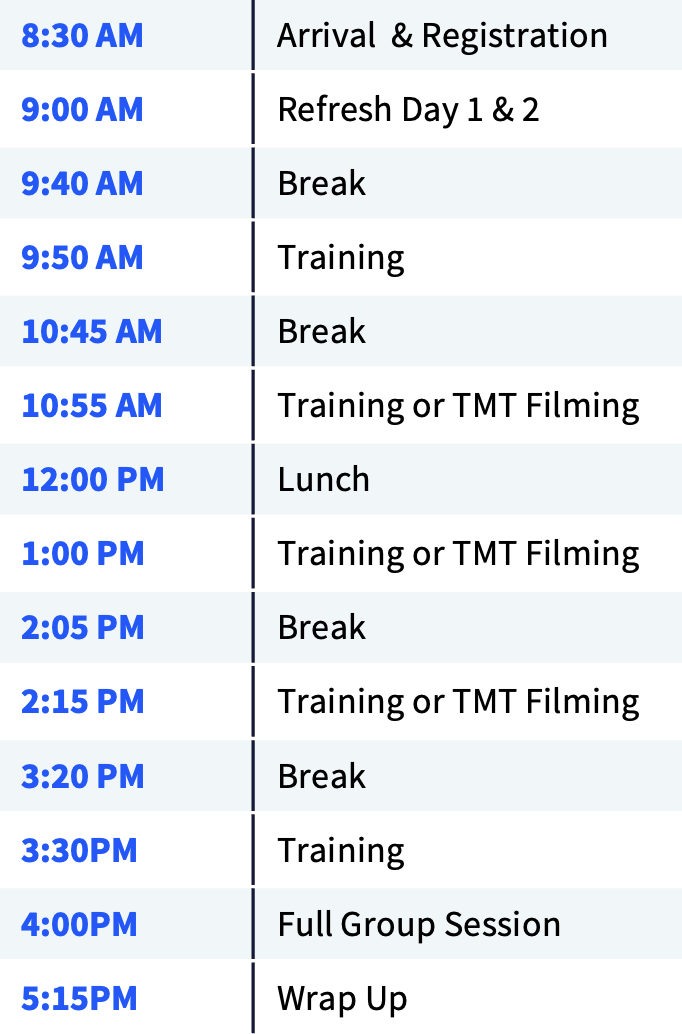682x1034 pixels.
Task: Select the Arrival & Registration entry
Action: (x=442, y=36)
